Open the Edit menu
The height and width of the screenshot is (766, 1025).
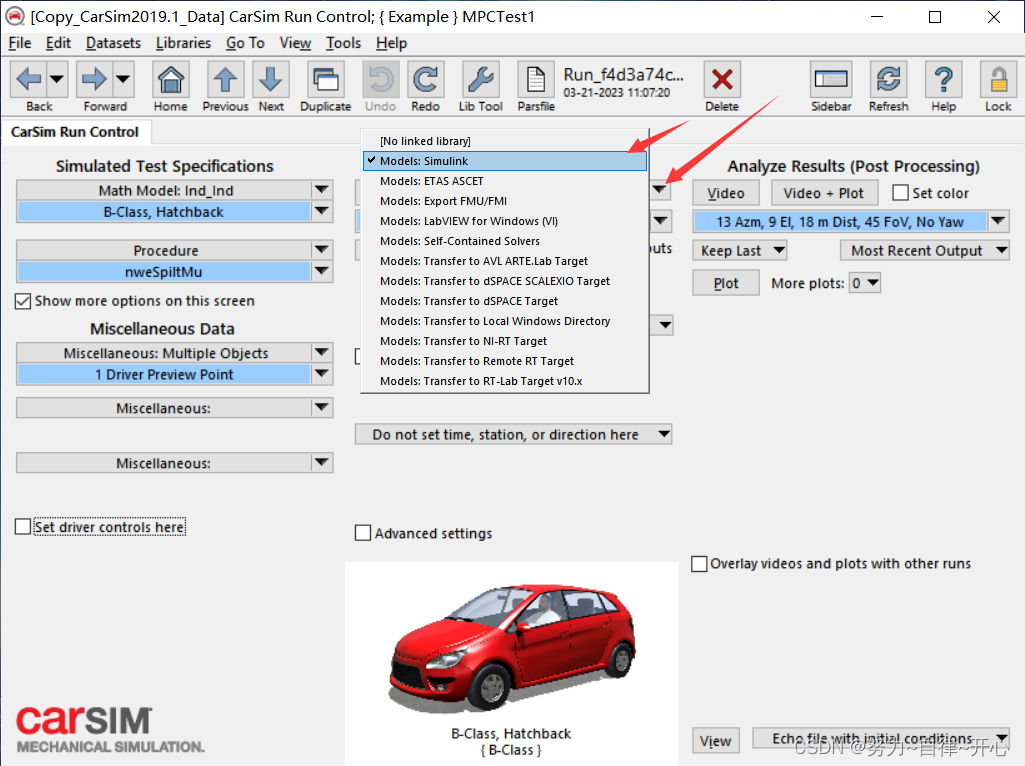tap(58, 43)
